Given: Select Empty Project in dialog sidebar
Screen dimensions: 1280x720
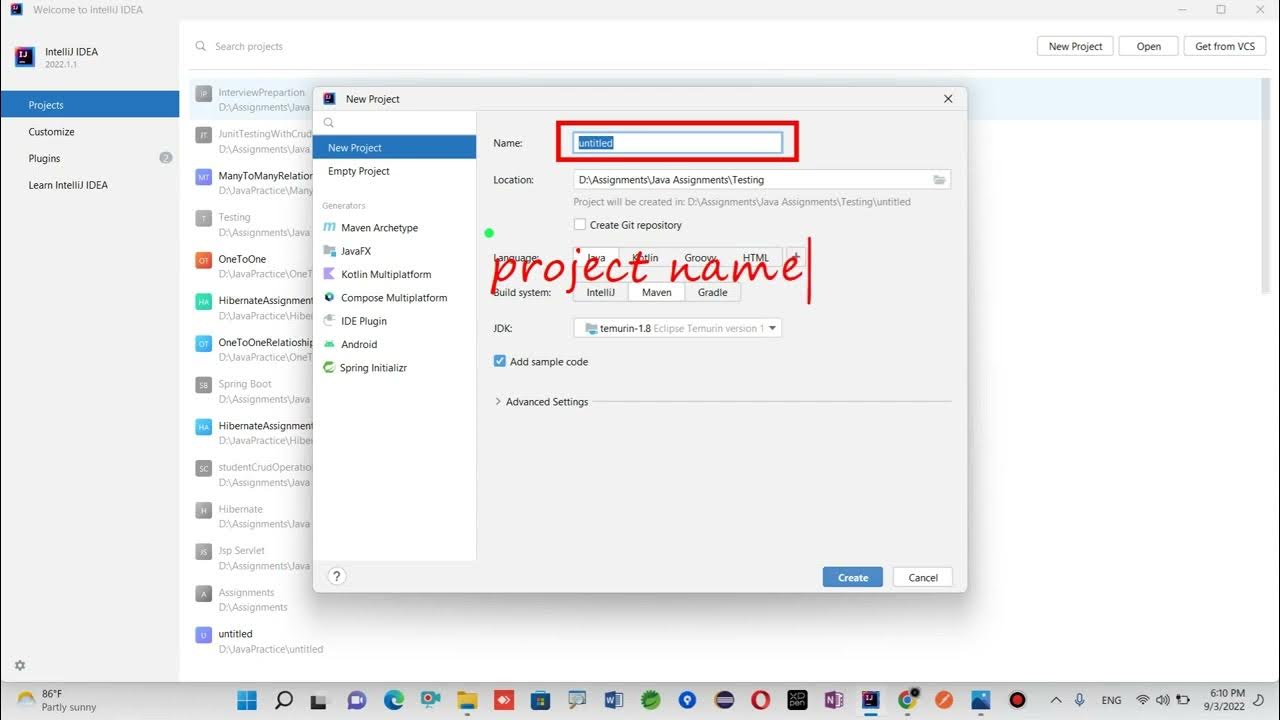Looking at the screenshot, I should (394, 171).
